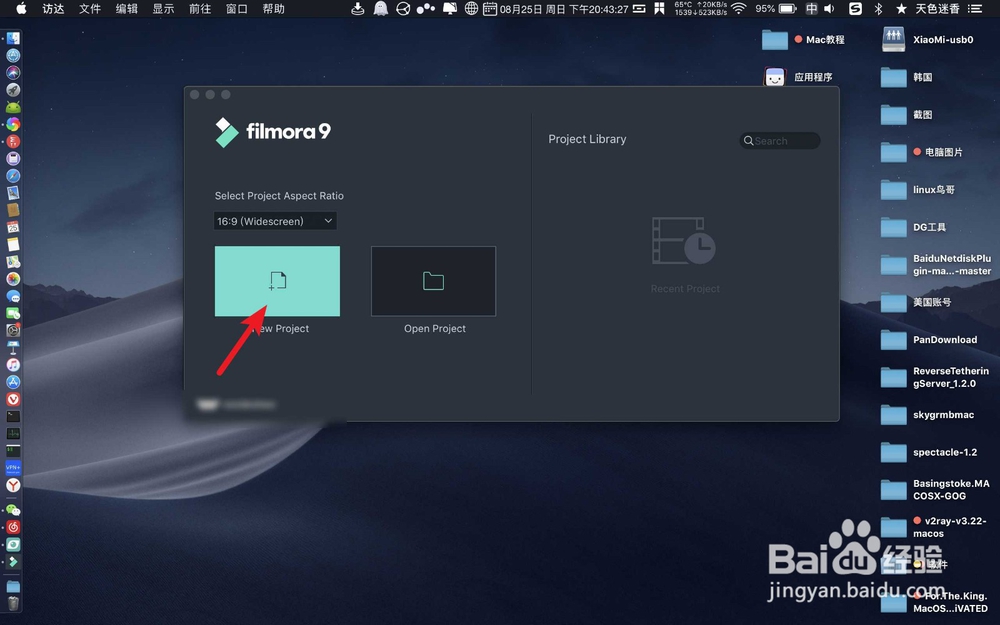Select the 应用程序 desktop shortcut
The height and width of the screenshot is (625, 1000).
pos(798,77)
